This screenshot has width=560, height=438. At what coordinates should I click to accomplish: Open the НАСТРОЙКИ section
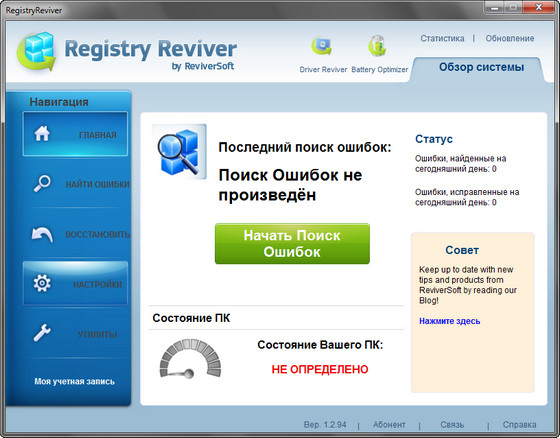pos(75,283)
